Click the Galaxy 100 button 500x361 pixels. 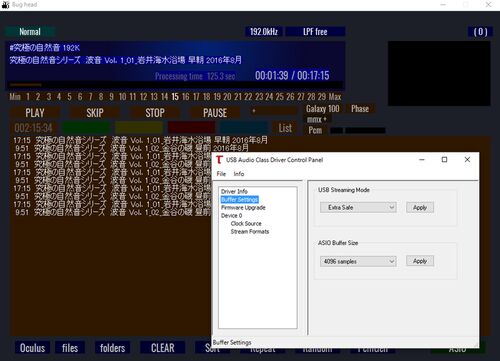point(323,109)
